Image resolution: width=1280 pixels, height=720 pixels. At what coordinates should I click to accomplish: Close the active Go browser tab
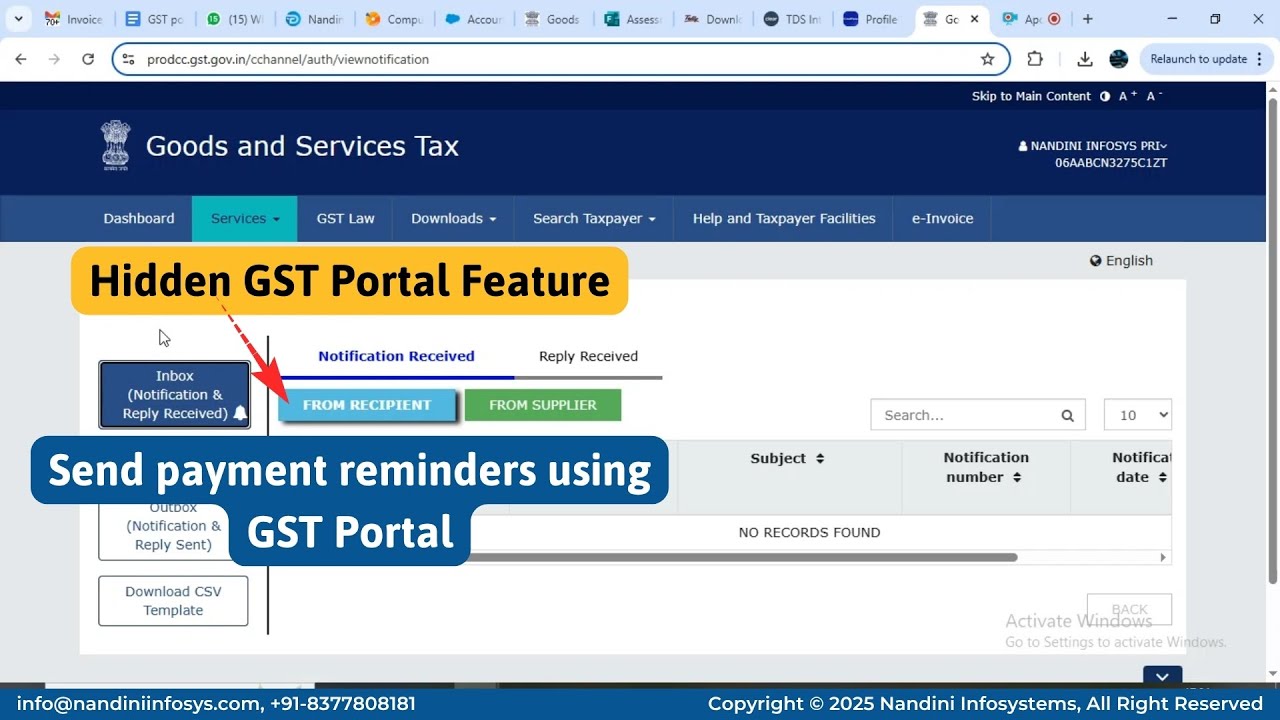(x=974, y=19)
